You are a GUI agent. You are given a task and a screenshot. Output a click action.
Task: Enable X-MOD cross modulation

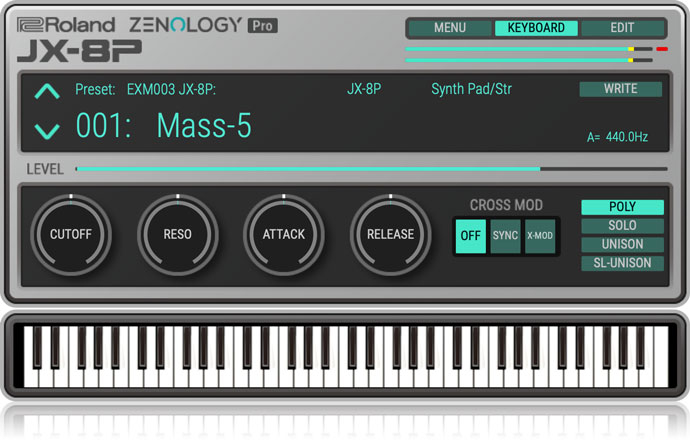pyautogui.click(x=540, y=235)
